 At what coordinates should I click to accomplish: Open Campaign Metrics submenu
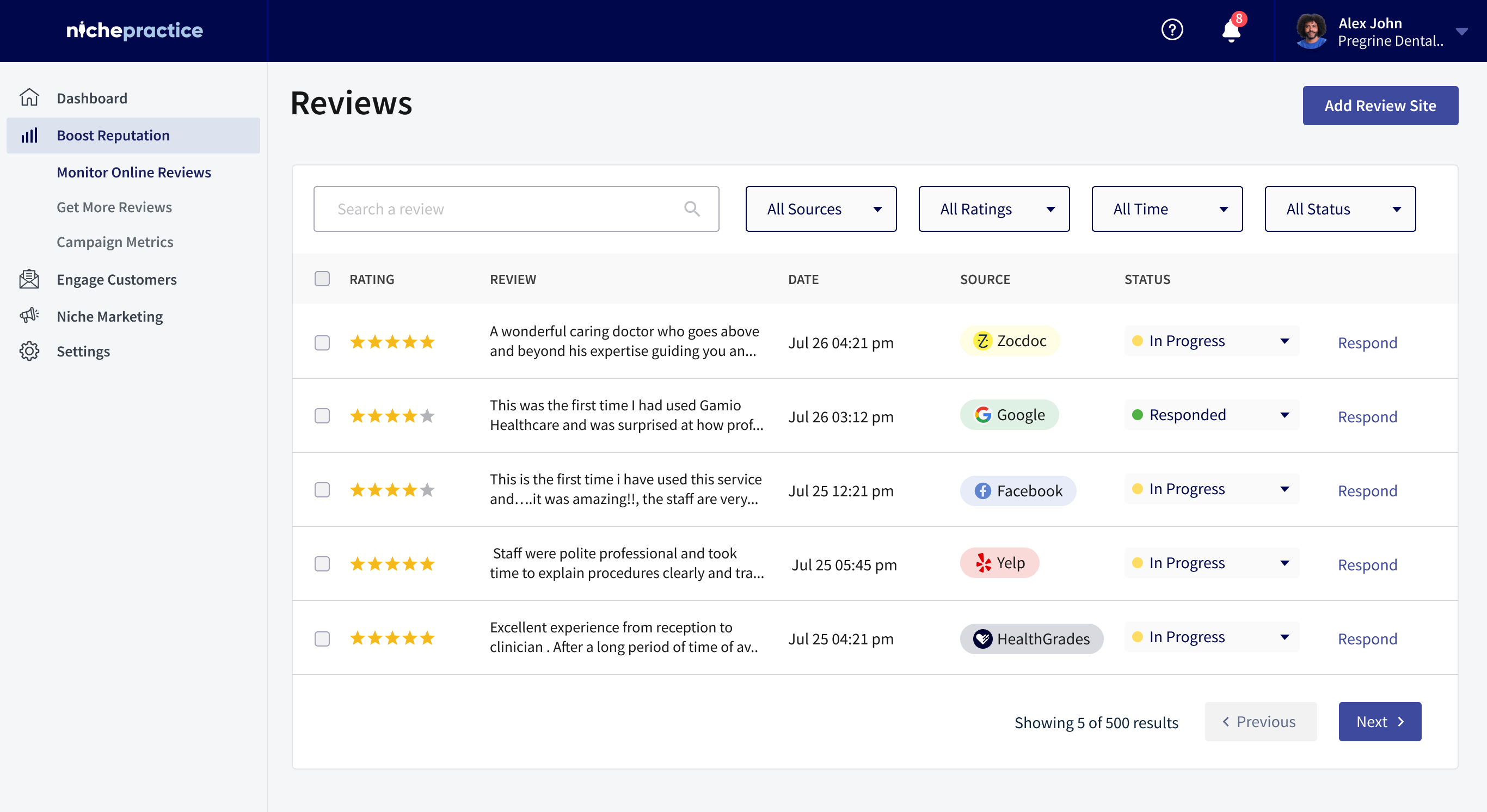pyautogui.click(x=115, y=242)
